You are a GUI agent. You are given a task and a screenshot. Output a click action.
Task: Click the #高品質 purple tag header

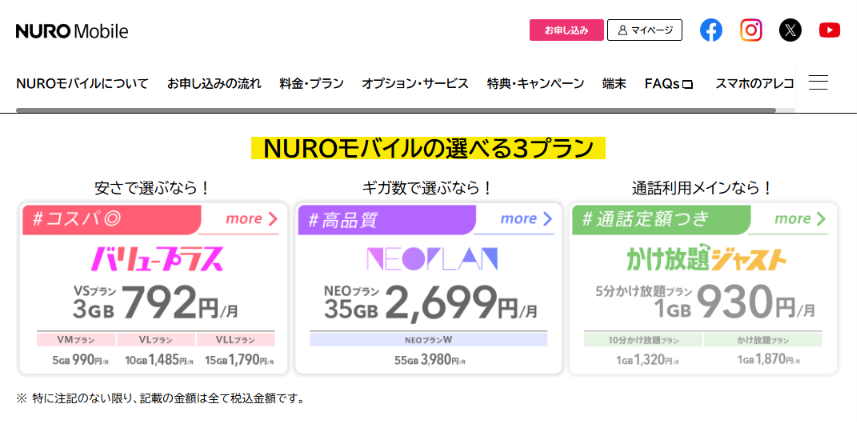tap(386, 219)
